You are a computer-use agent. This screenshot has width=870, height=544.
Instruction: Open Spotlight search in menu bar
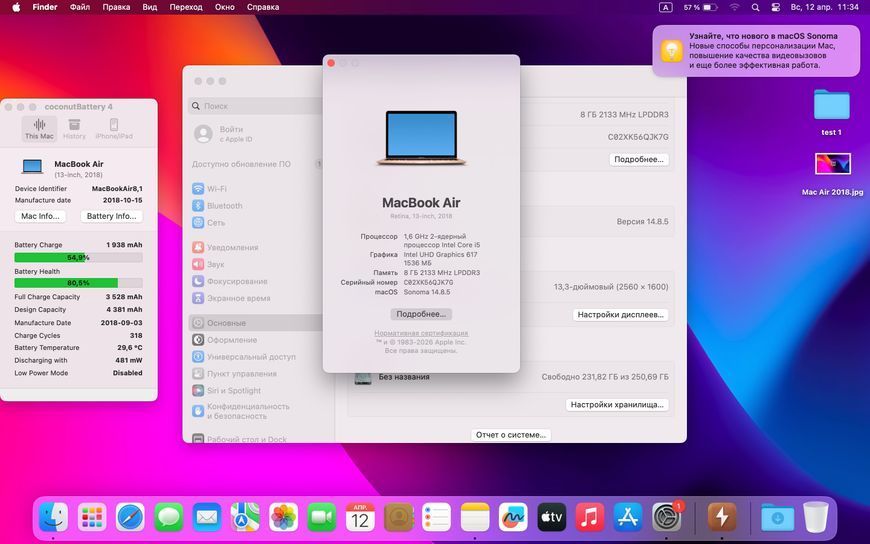755,7
